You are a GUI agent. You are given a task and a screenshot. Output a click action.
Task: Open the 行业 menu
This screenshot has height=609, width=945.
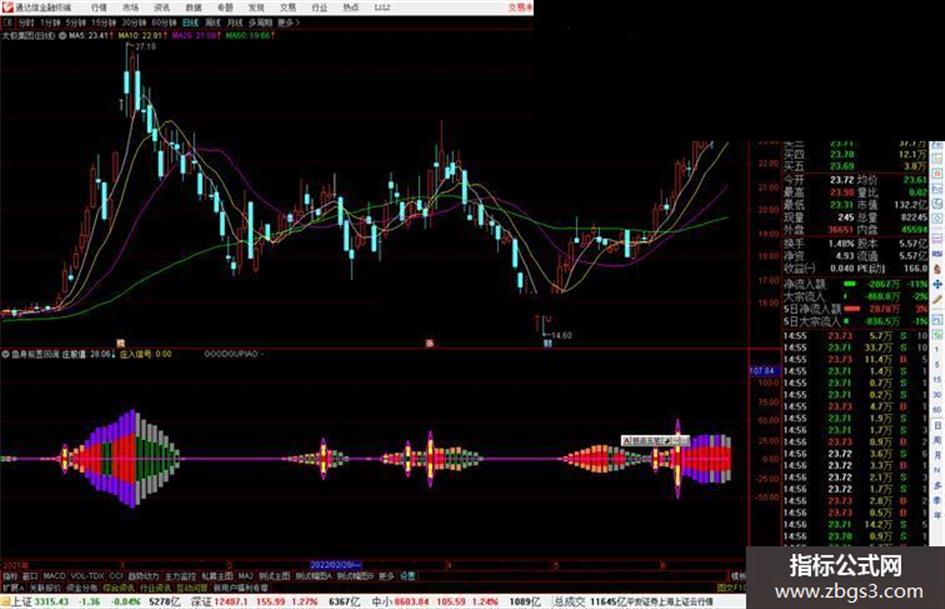pyautogui.click(x=319, y=8)
